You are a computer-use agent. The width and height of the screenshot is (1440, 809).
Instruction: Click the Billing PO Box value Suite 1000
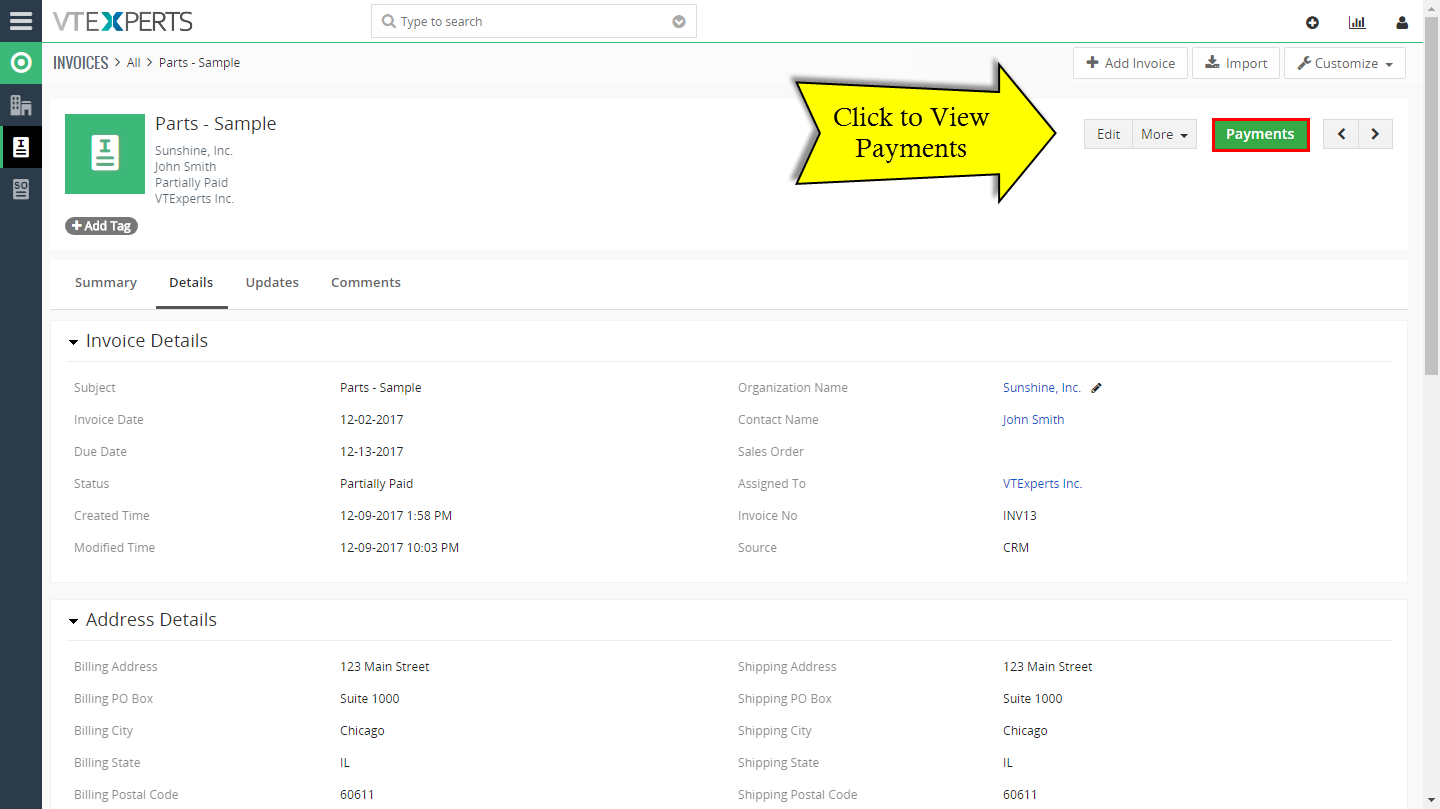(369, 699)
